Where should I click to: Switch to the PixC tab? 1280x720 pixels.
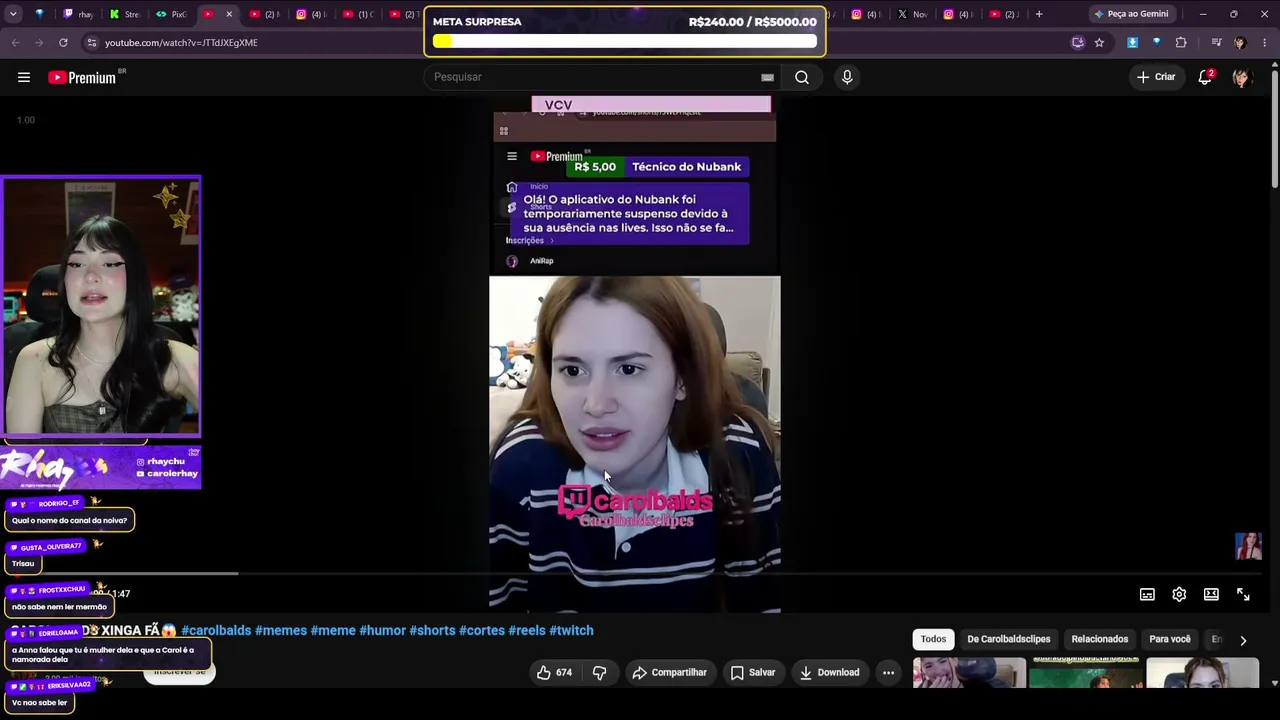(173, 14)
